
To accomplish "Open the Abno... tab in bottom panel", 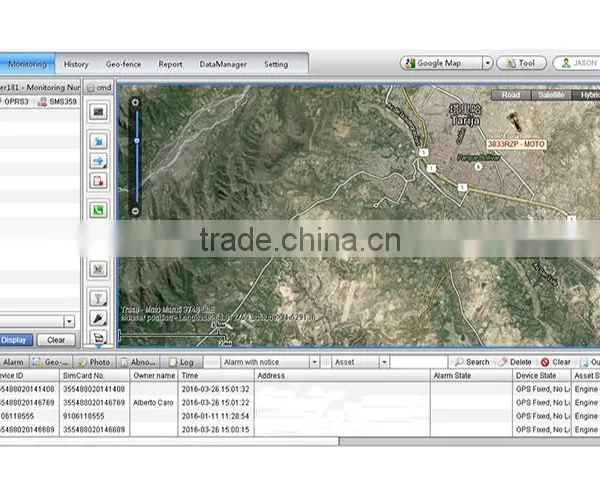I will click(x=138, y=362).
